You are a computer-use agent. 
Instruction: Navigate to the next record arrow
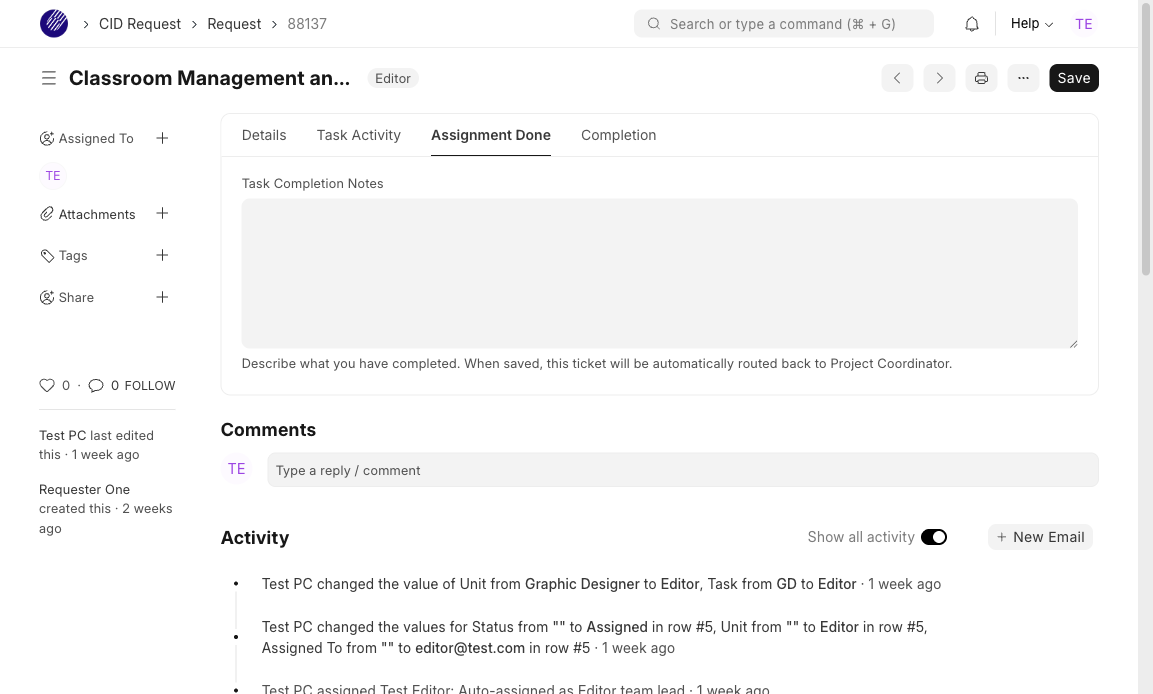[x=939, y=77]
